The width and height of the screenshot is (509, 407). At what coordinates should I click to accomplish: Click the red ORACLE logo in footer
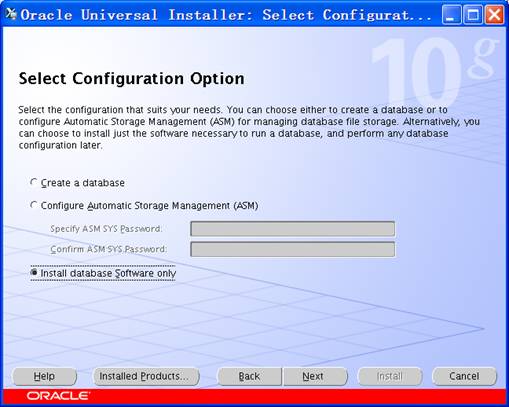coord(58,396)
